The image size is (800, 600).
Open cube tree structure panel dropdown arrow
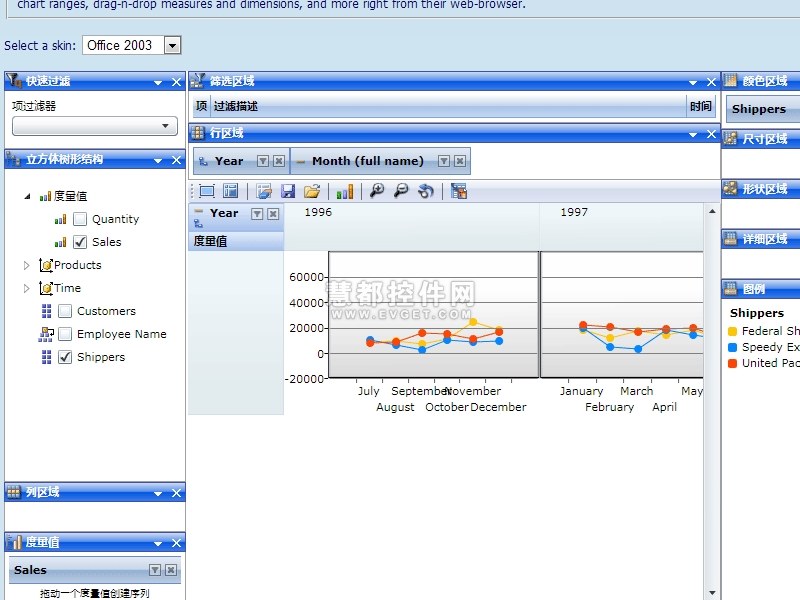pyautogui.click(x=158, y=160)
